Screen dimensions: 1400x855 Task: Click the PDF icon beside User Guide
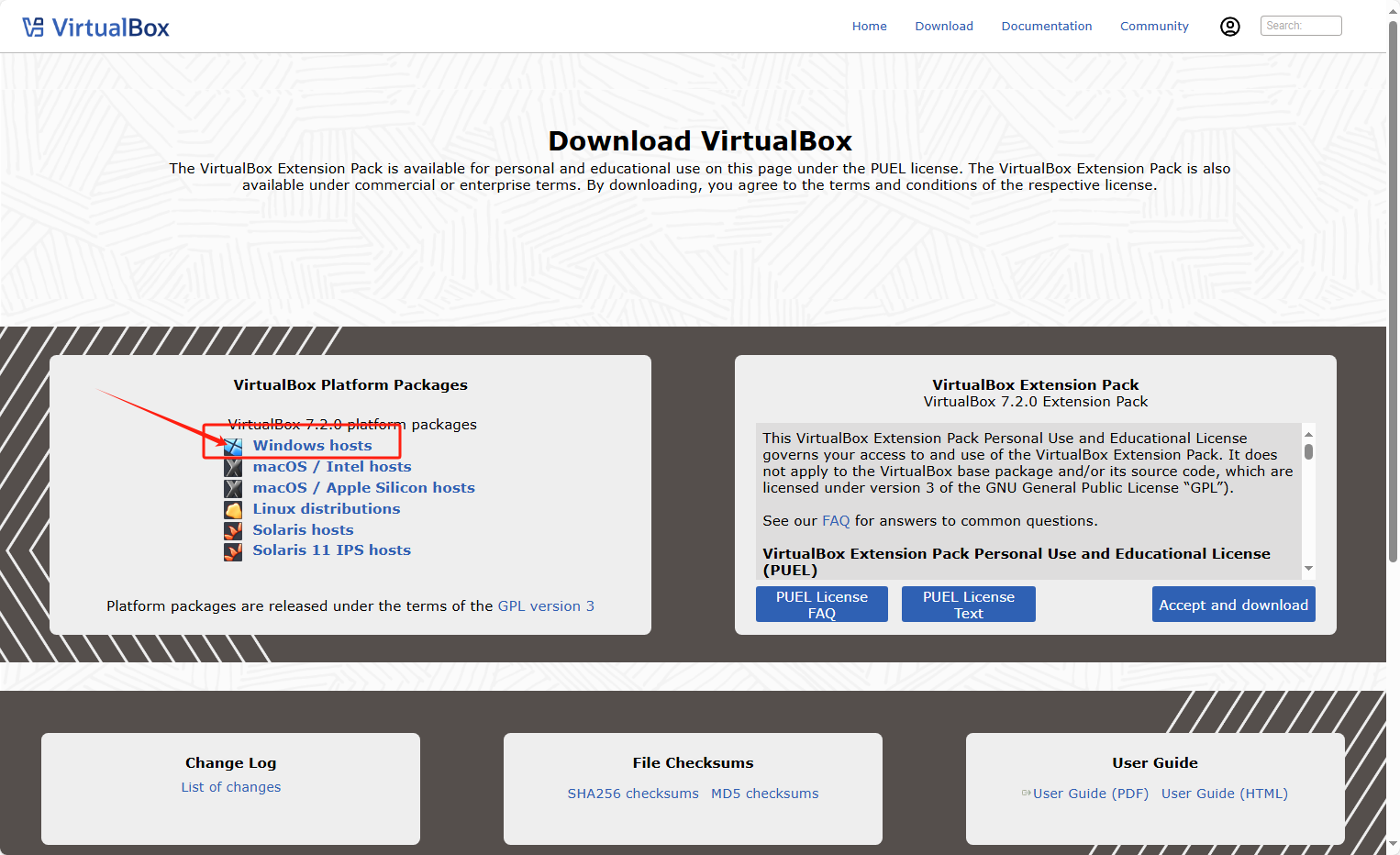(x=1026, y=794)
